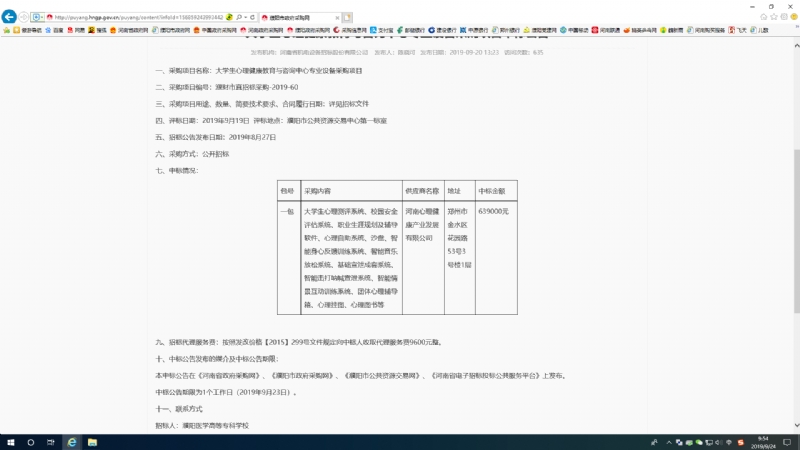Viewport: 800px width, 450px height.
Task: Go back with the browser back arrow
Action: pos(9,17)
